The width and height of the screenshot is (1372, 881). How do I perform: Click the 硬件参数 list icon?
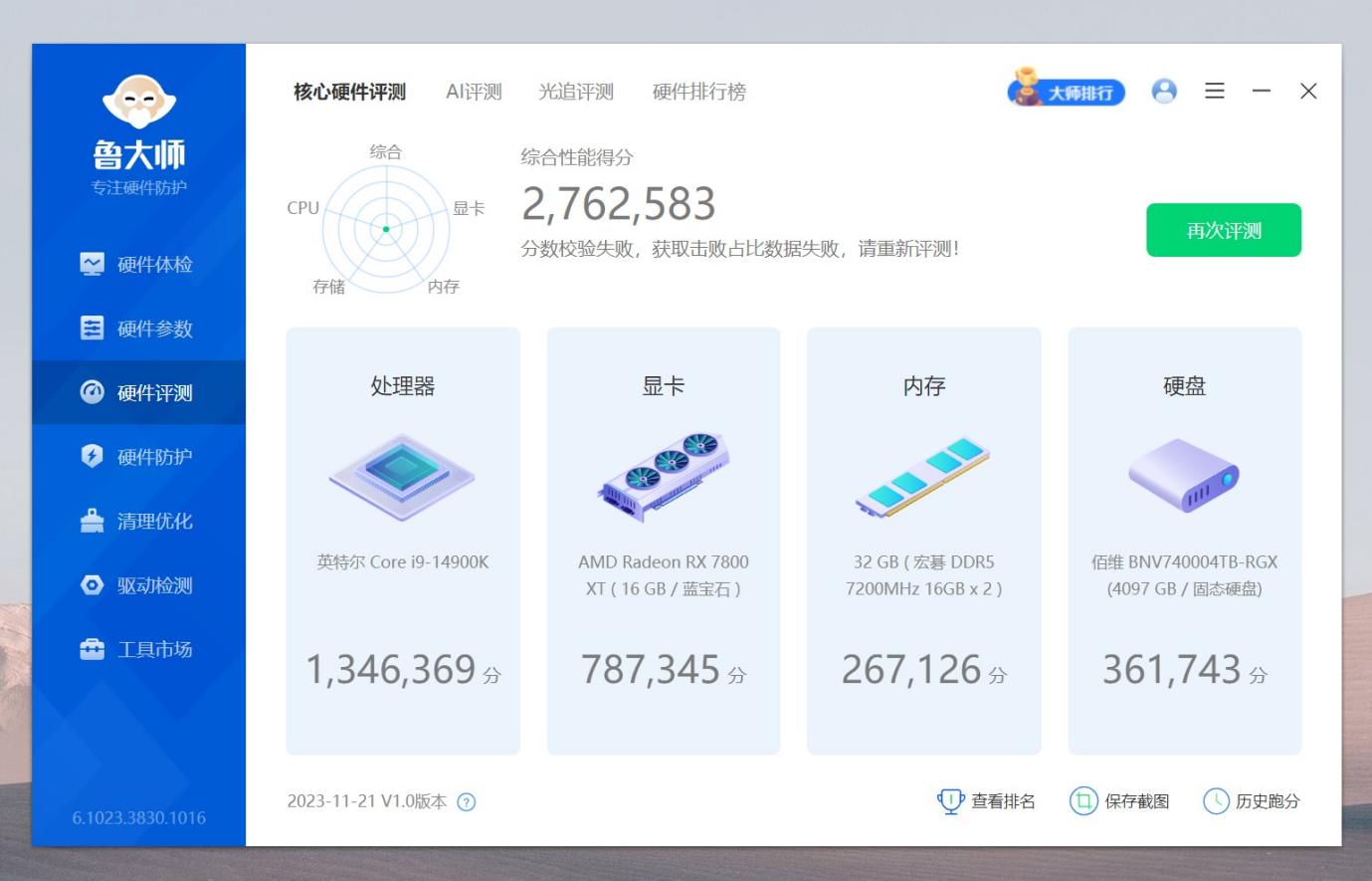92,329
